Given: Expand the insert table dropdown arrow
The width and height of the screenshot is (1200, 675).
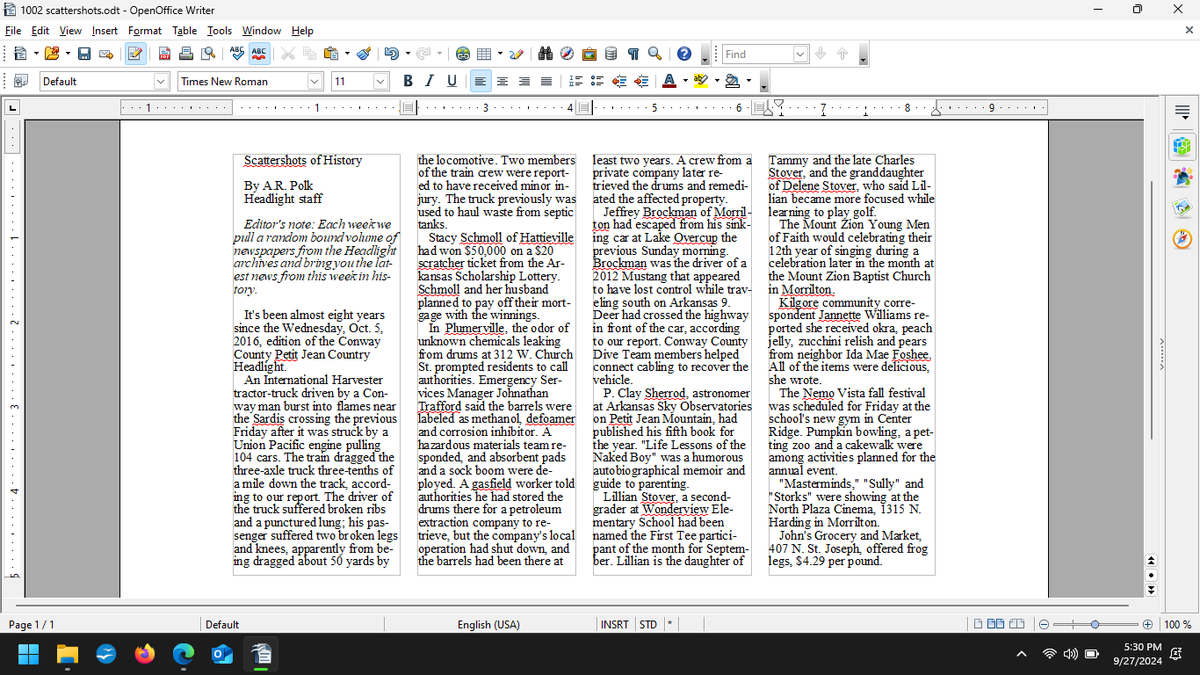Looking at the screenshot, I should click(x=500, y=55).
